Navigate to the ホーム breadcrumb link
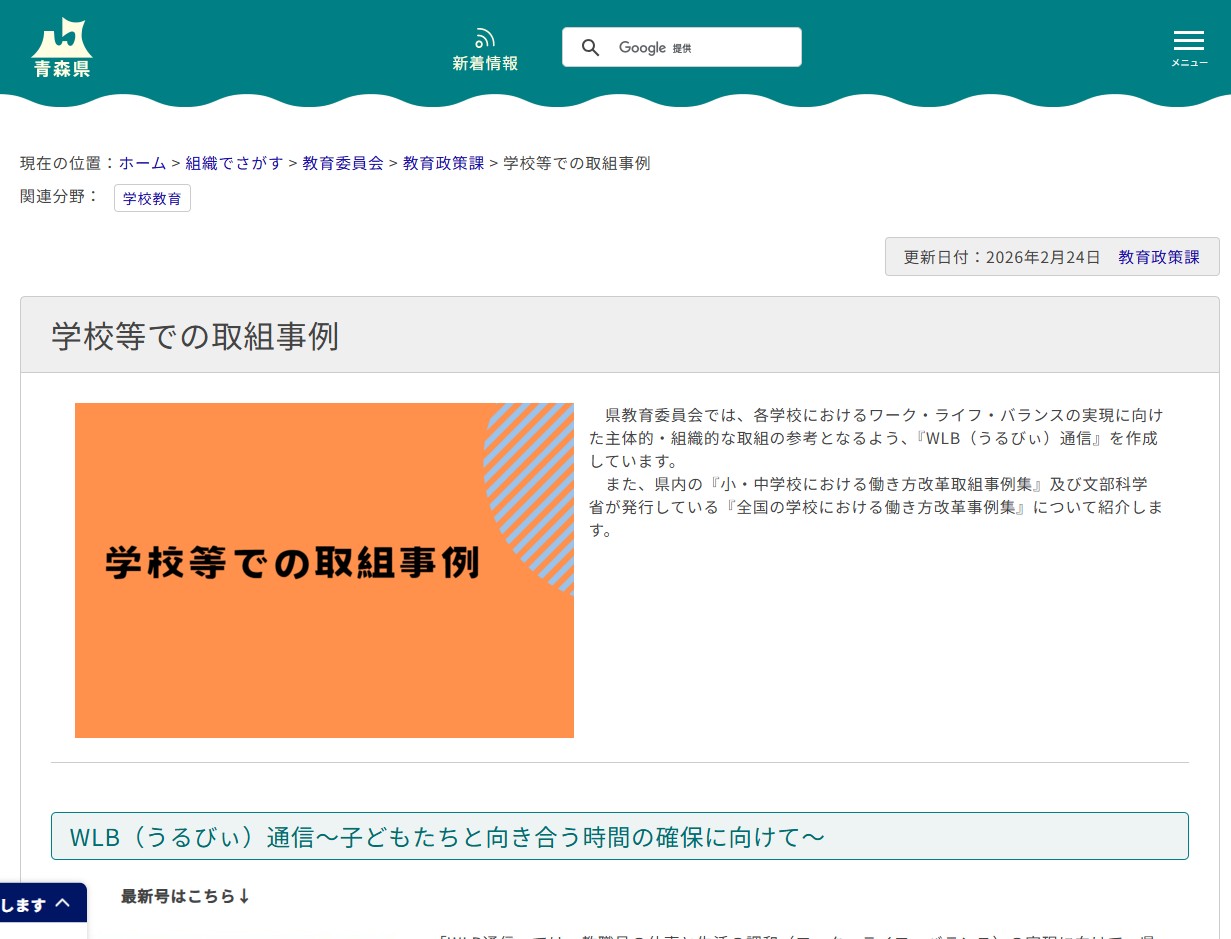 142,163
